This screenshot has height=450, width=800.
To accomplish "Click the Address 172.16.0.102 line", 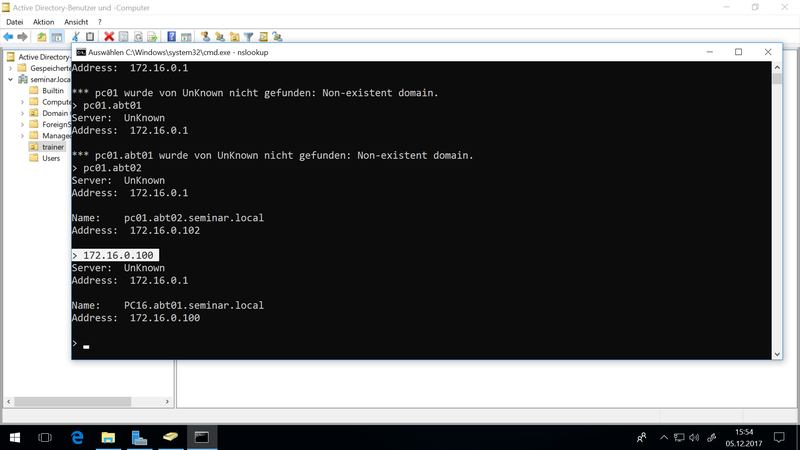I will [x=136, y=230].
